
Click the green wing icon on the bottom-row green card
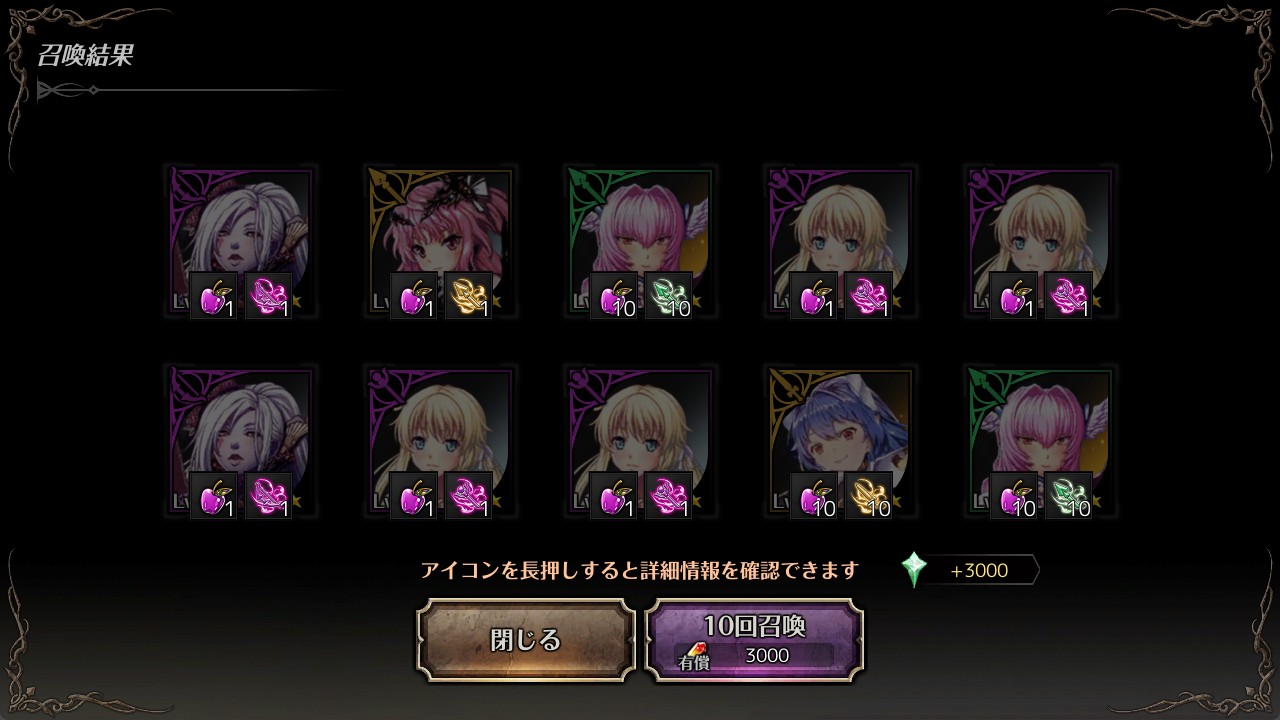pos(1068,496)
